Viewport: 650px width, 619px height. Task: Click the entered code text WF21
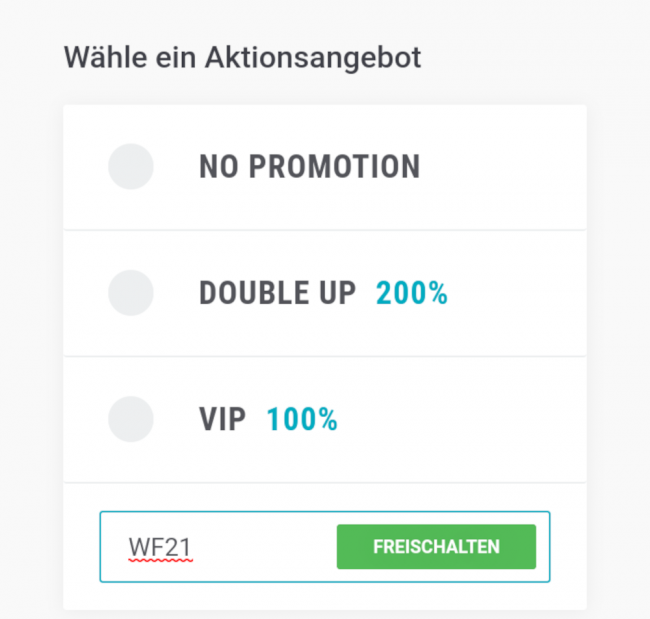159,547
